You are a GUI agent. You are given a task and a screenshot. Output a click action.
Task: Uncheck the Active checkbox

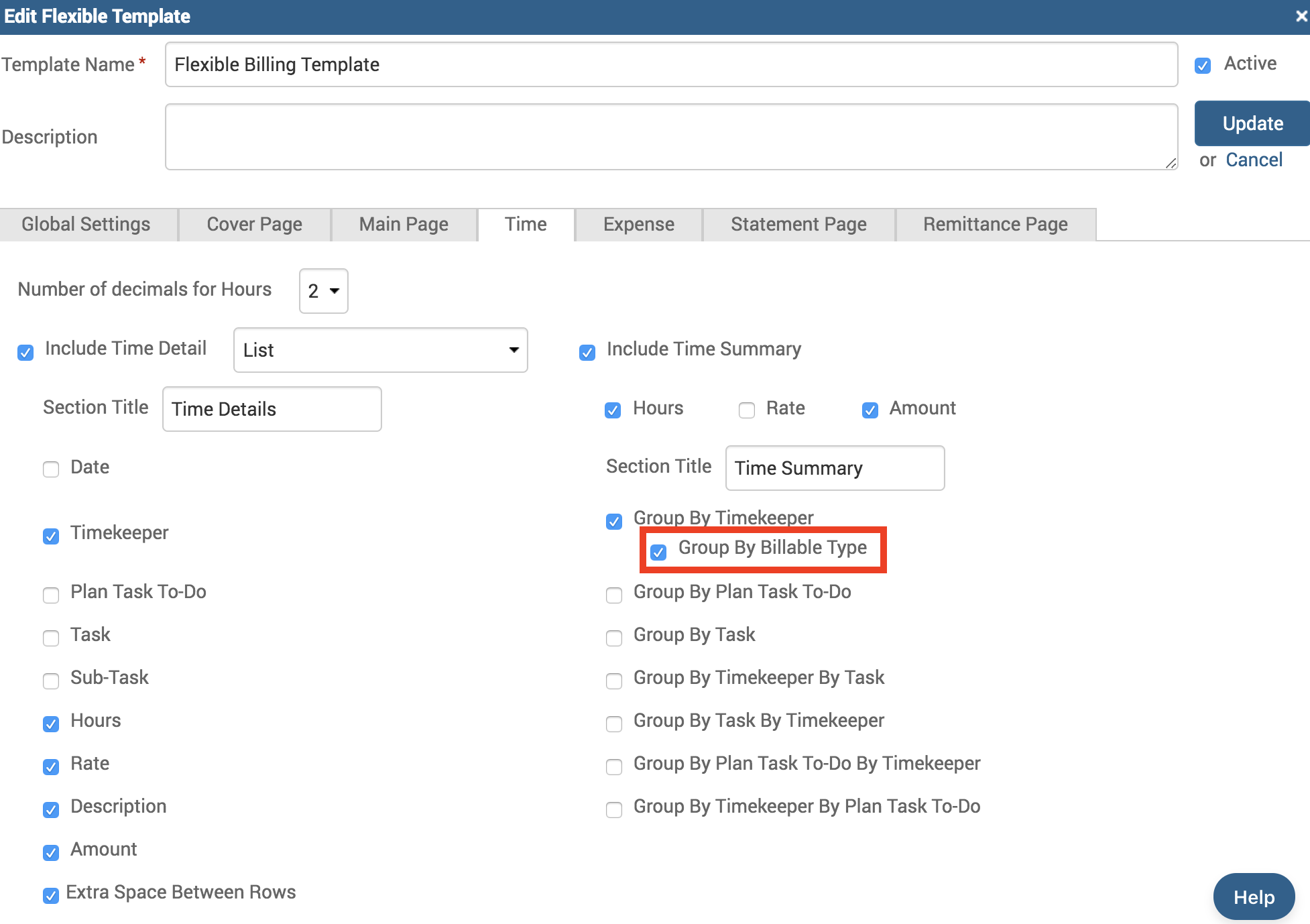click(1203, 66)
